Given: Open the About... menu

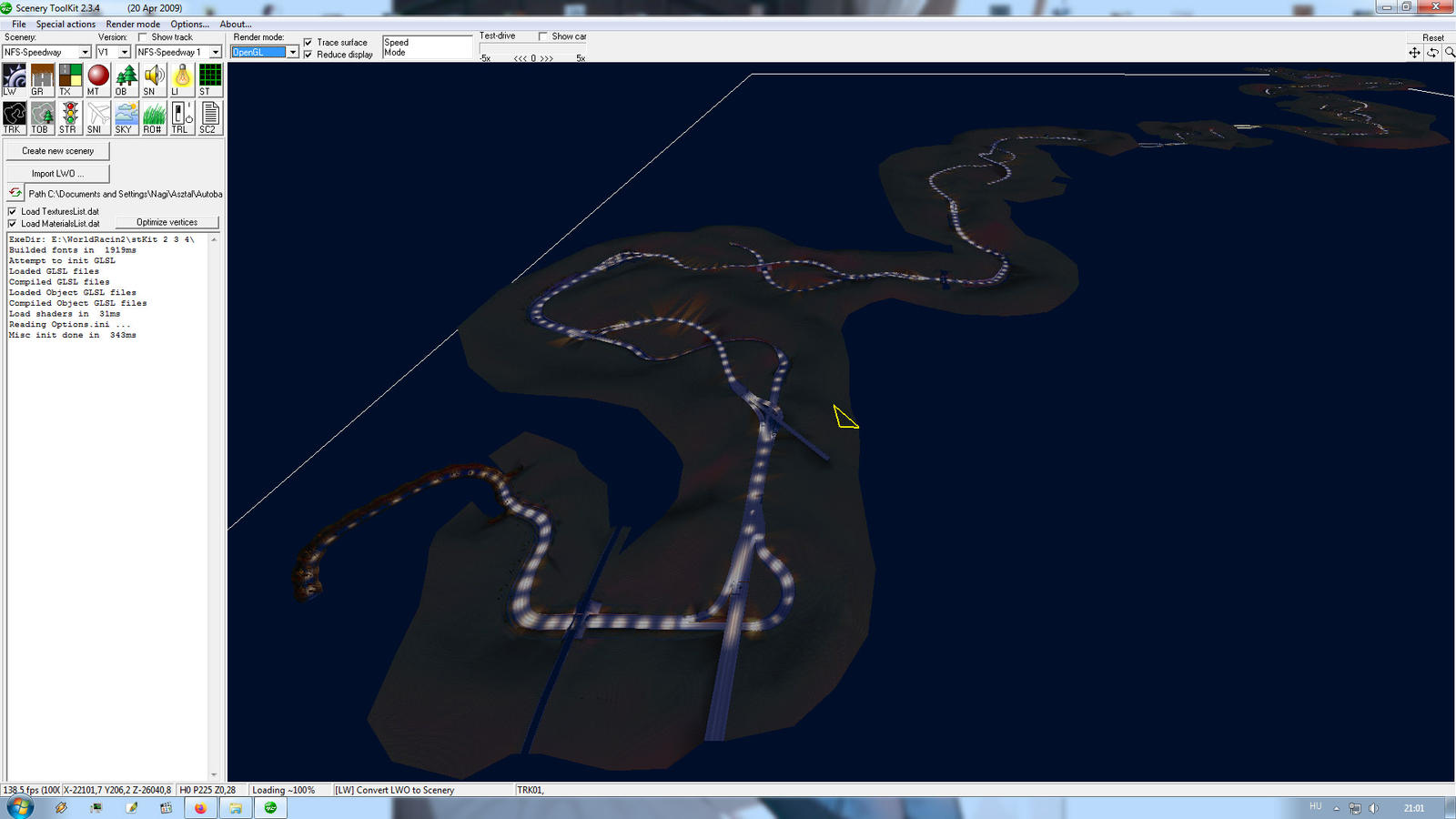Looking at the screenshot, I should point(236,25).
